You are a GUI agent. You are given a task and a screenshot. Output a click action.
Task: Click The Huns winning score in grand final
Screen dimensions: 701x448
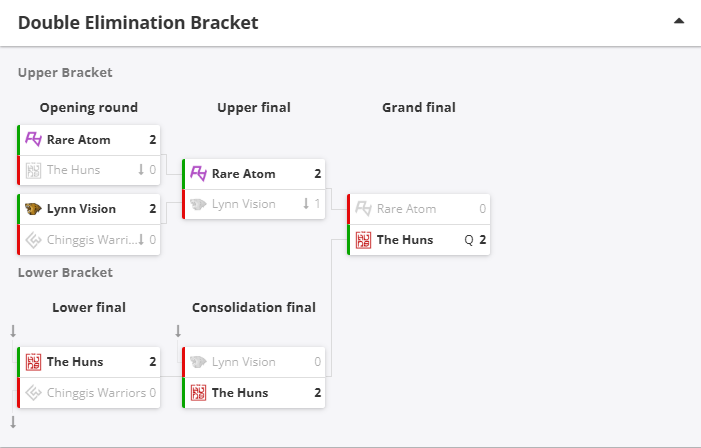point(482,240)
